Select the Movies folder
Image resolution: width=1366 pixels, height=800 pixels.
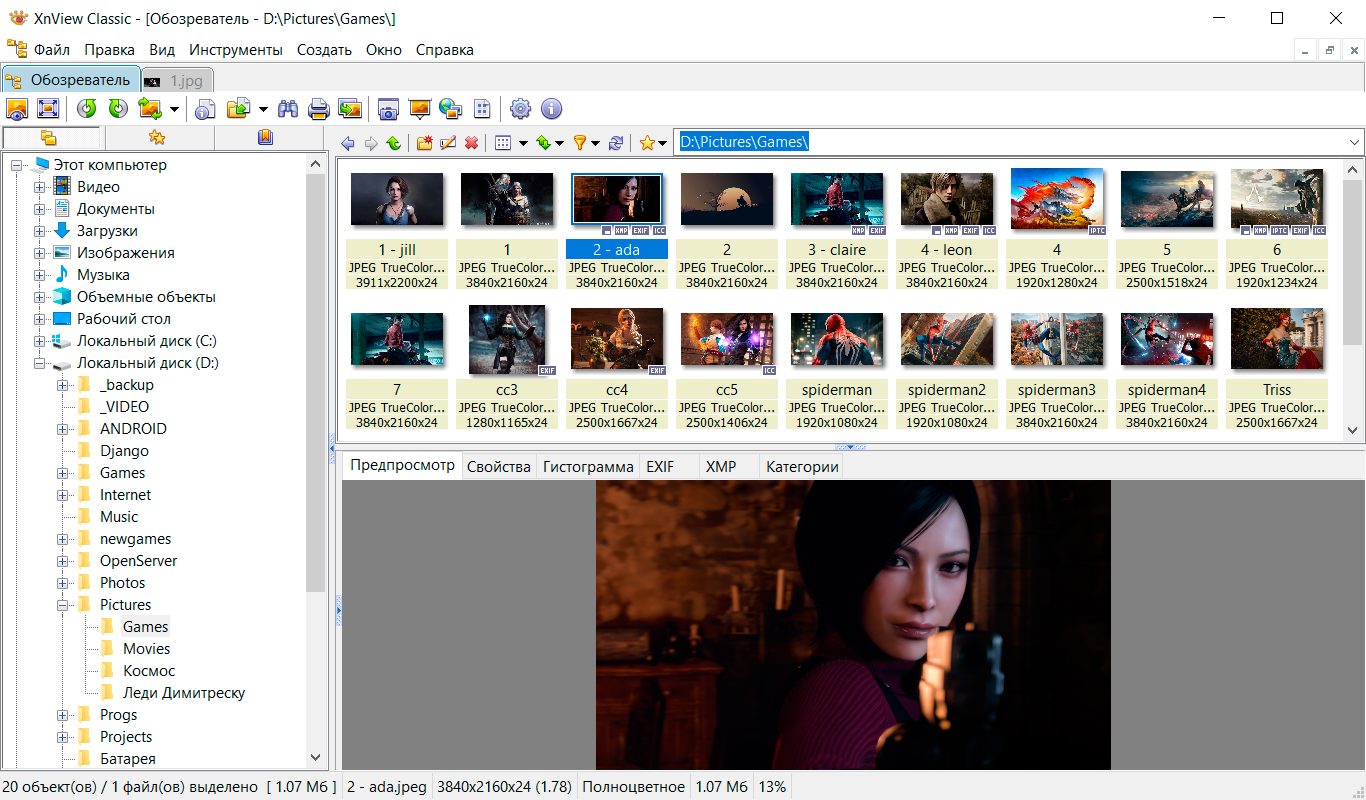point(146,649)
